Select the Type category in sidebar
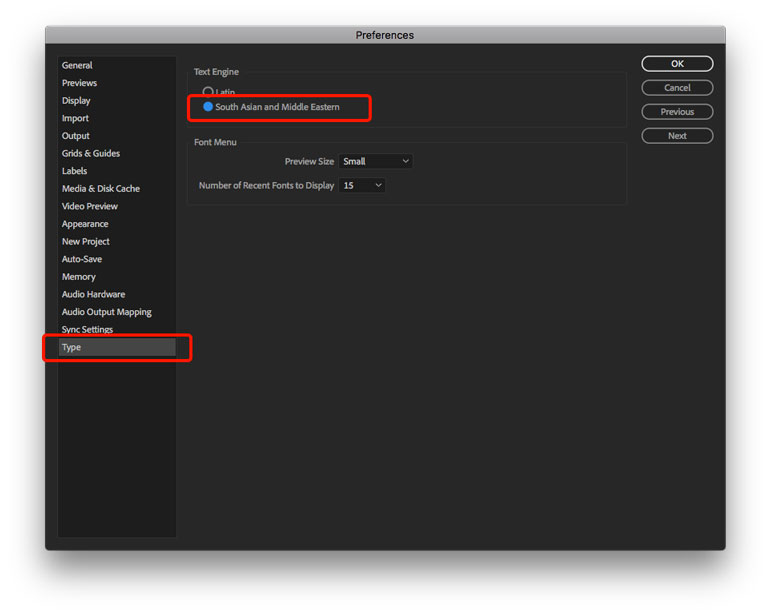The image size is (770, 614). pos(72,348)
